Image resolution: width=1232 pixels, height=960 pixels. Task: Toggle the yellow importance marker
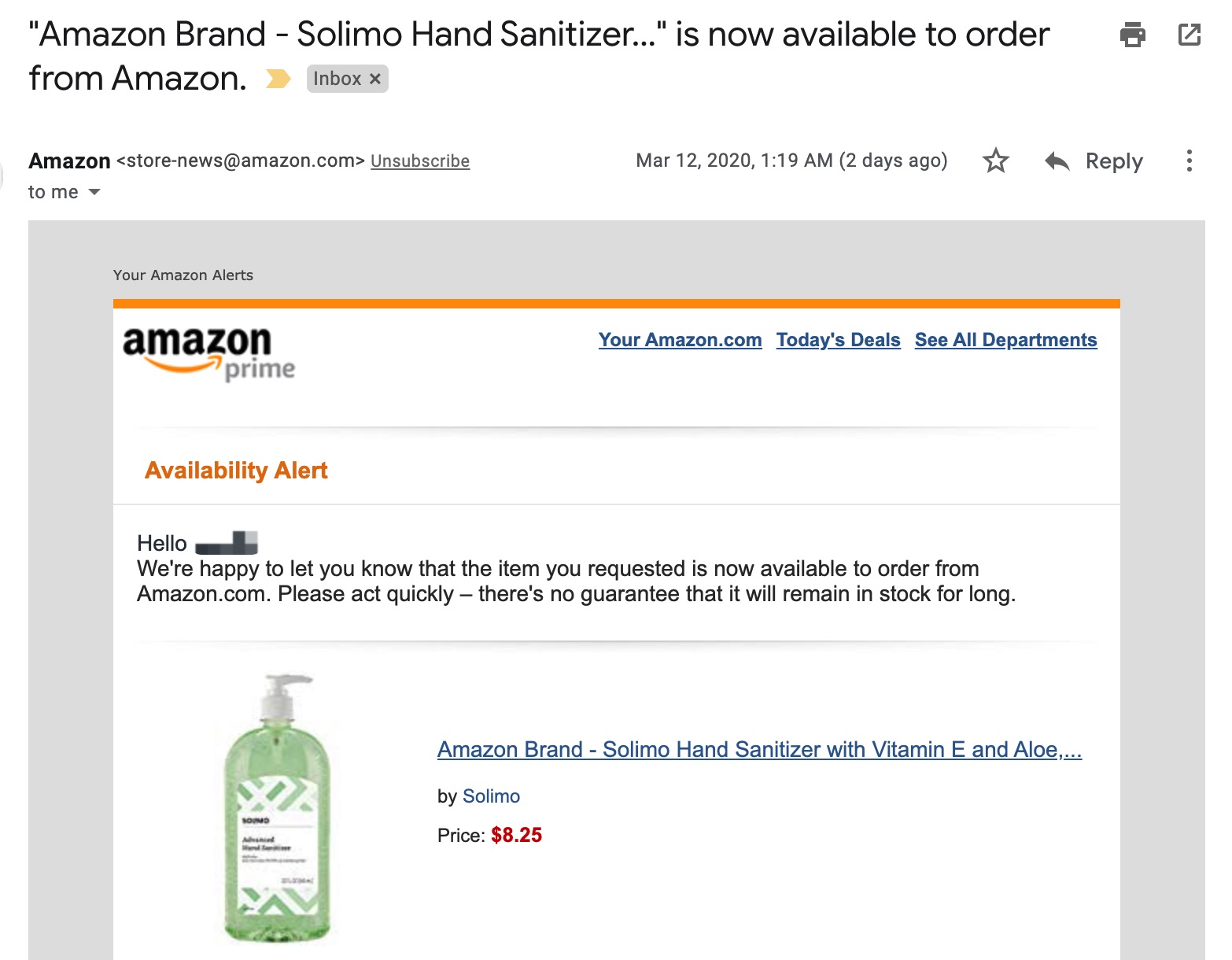tap(278, 79)
